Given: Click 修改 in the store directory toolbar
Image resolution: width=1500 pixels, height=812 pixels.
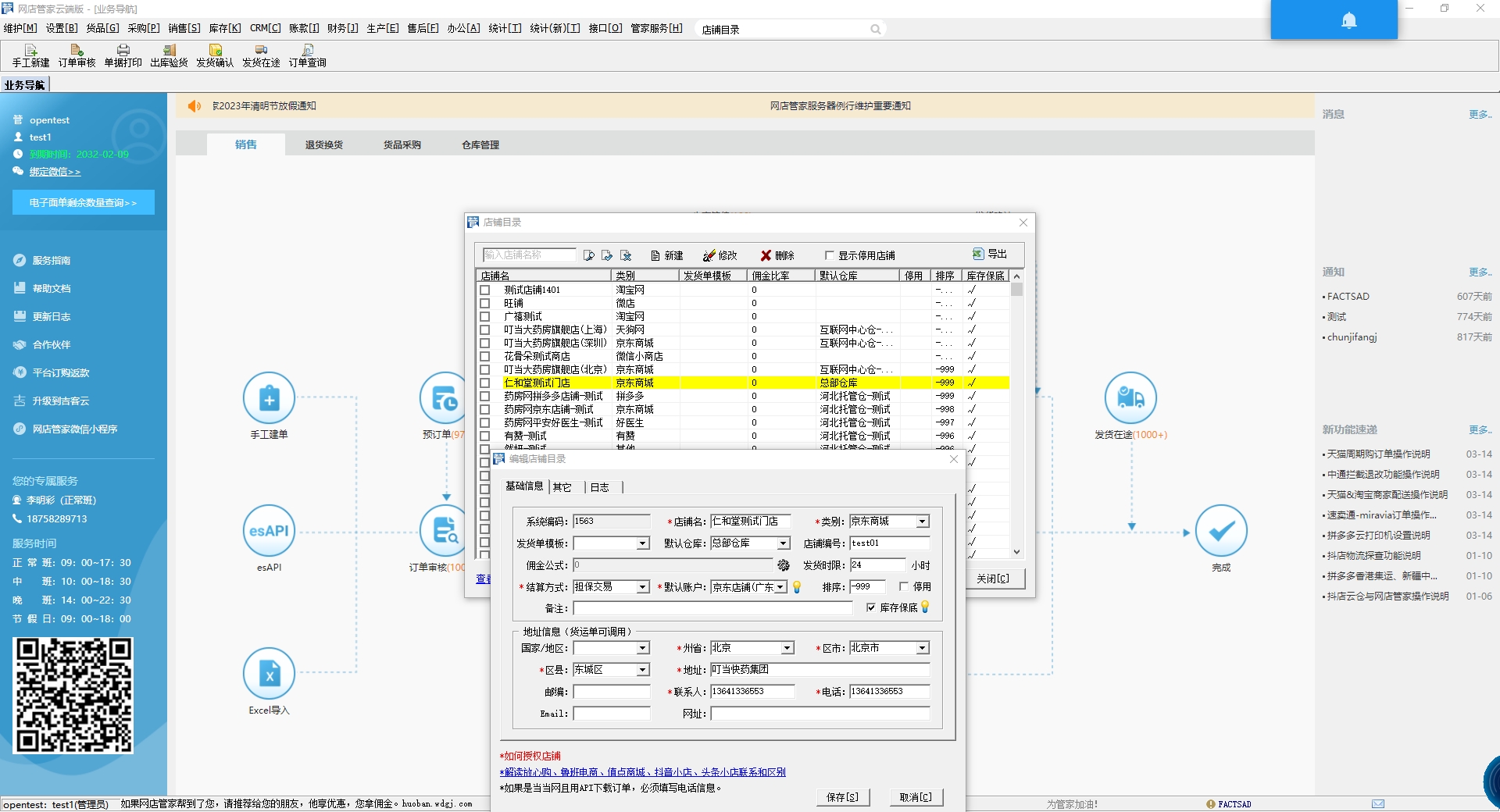Looking at the screenshot, I should click(x=720, y=255).
